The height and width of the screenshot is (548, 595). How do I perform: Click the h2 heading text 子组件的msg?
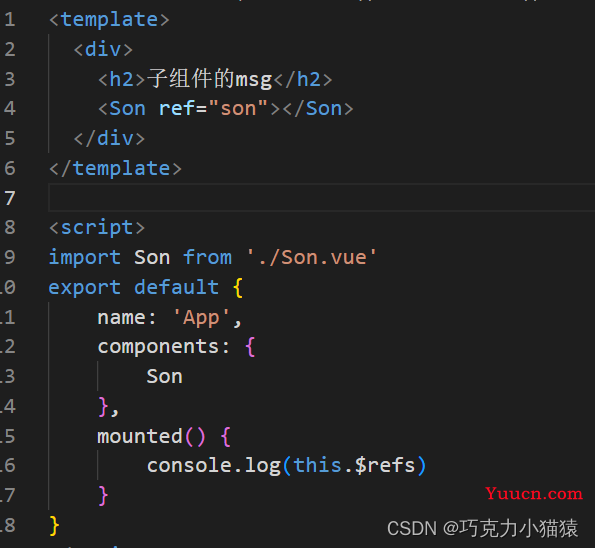pyautogui.click(x=209, y=79)
